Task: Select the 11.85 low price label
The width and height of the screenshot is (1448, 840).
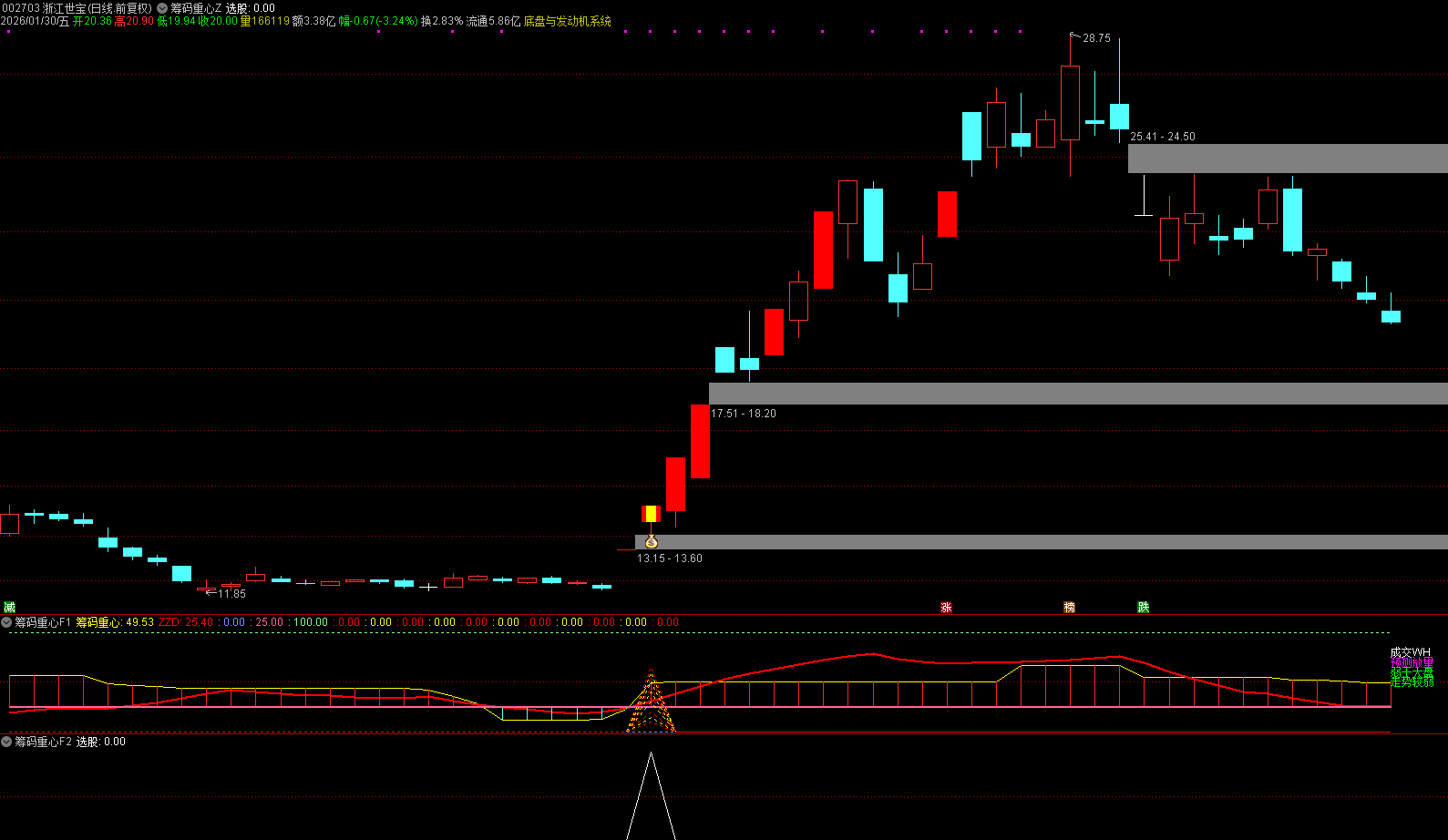Action: tap(231, 594)
